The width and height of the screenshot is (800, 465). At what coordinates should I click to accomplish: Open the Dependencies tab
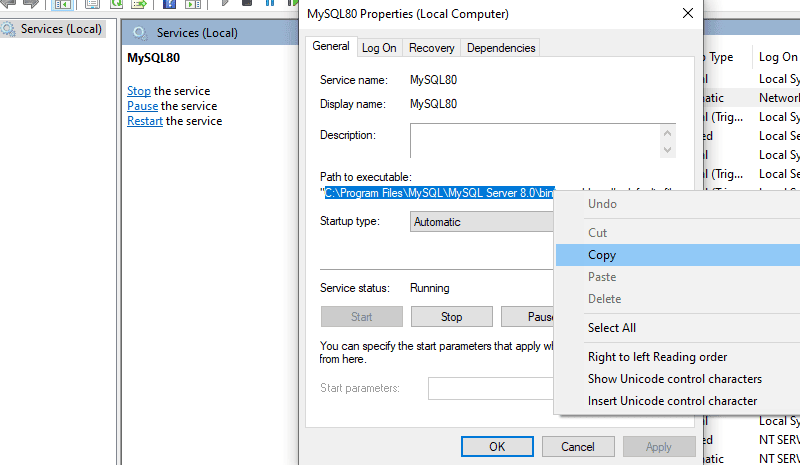click(501, 47)
